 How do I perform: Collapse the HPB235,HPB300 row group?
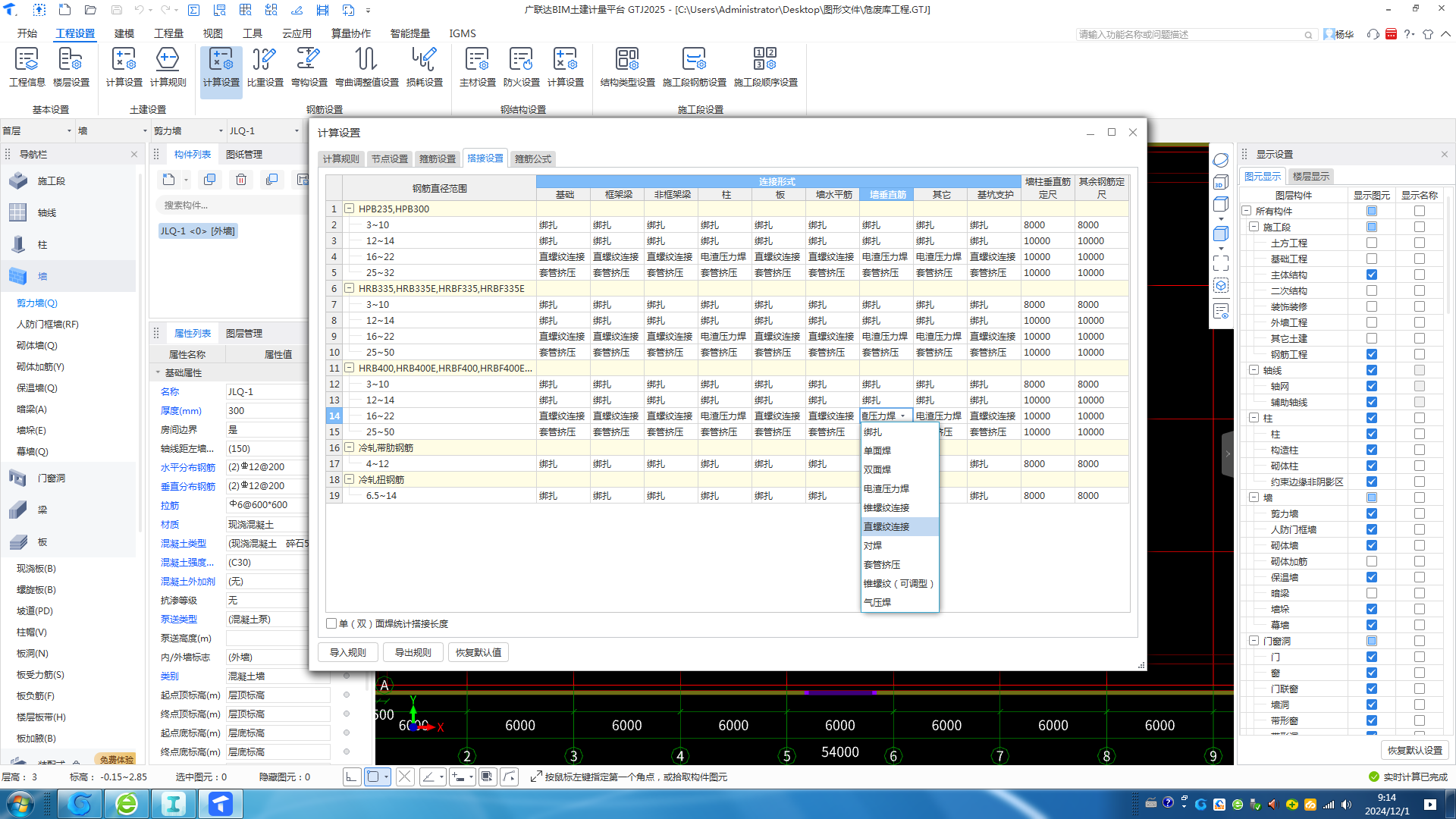pyautogui.click(x=350, y=209)
